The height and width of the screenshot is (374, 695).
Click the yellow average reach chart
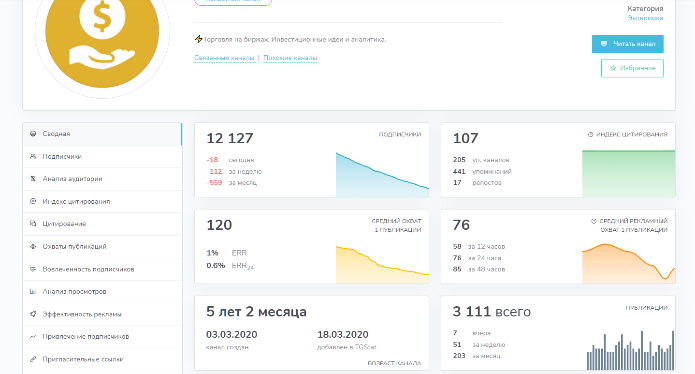(x=382, y=264)
